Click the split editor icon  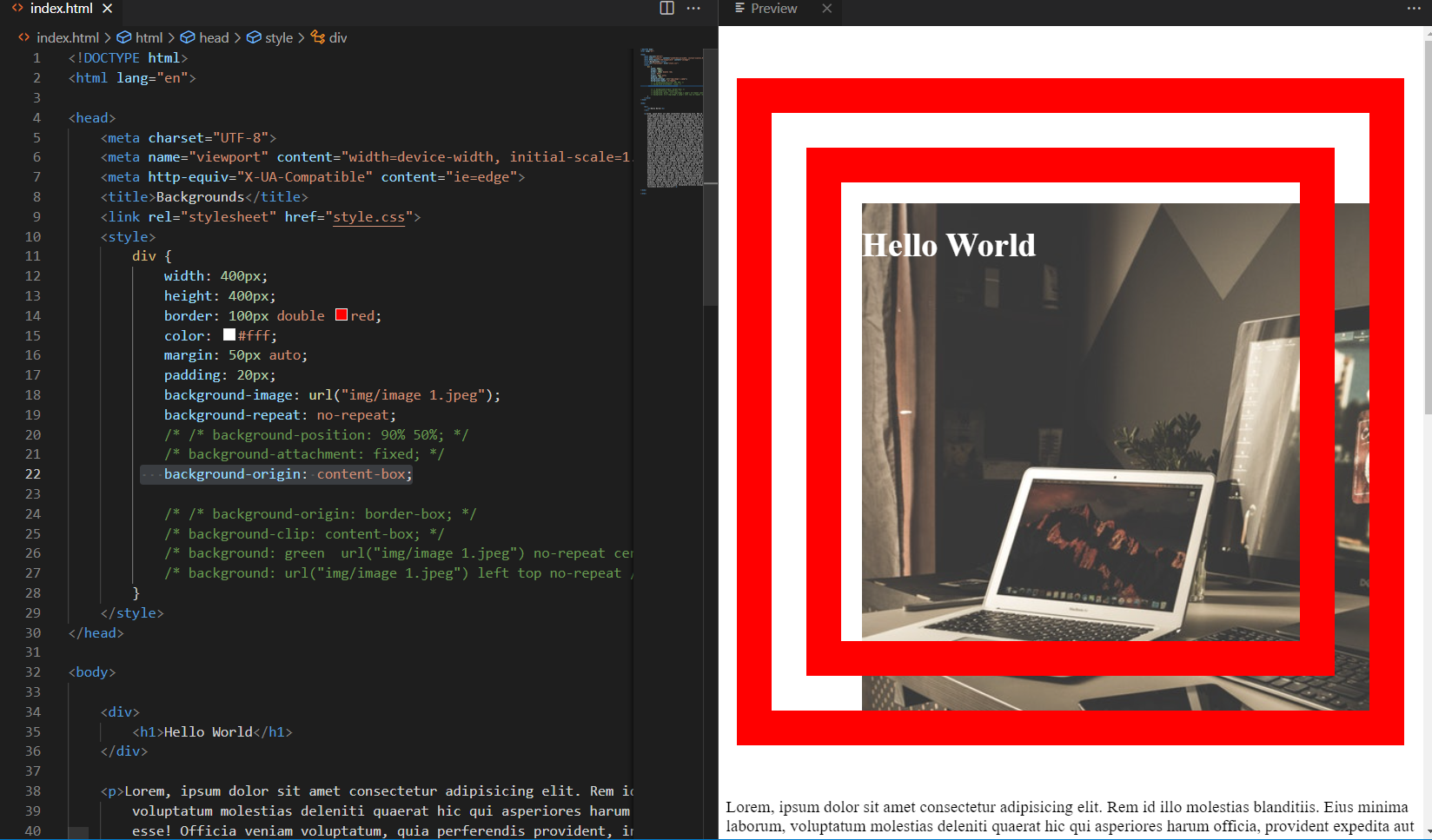pyautogui.click(x=666, y=8)
